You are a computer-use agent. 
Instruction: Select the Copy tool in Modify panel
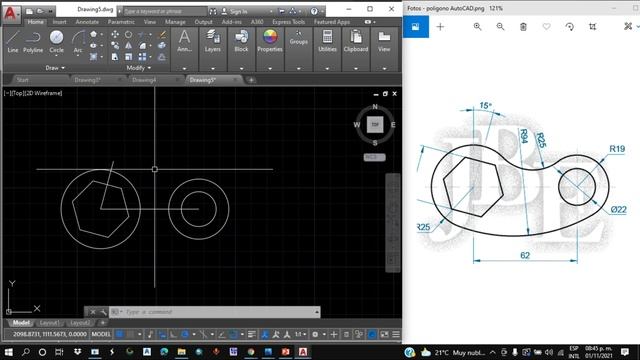pos(115,46)
